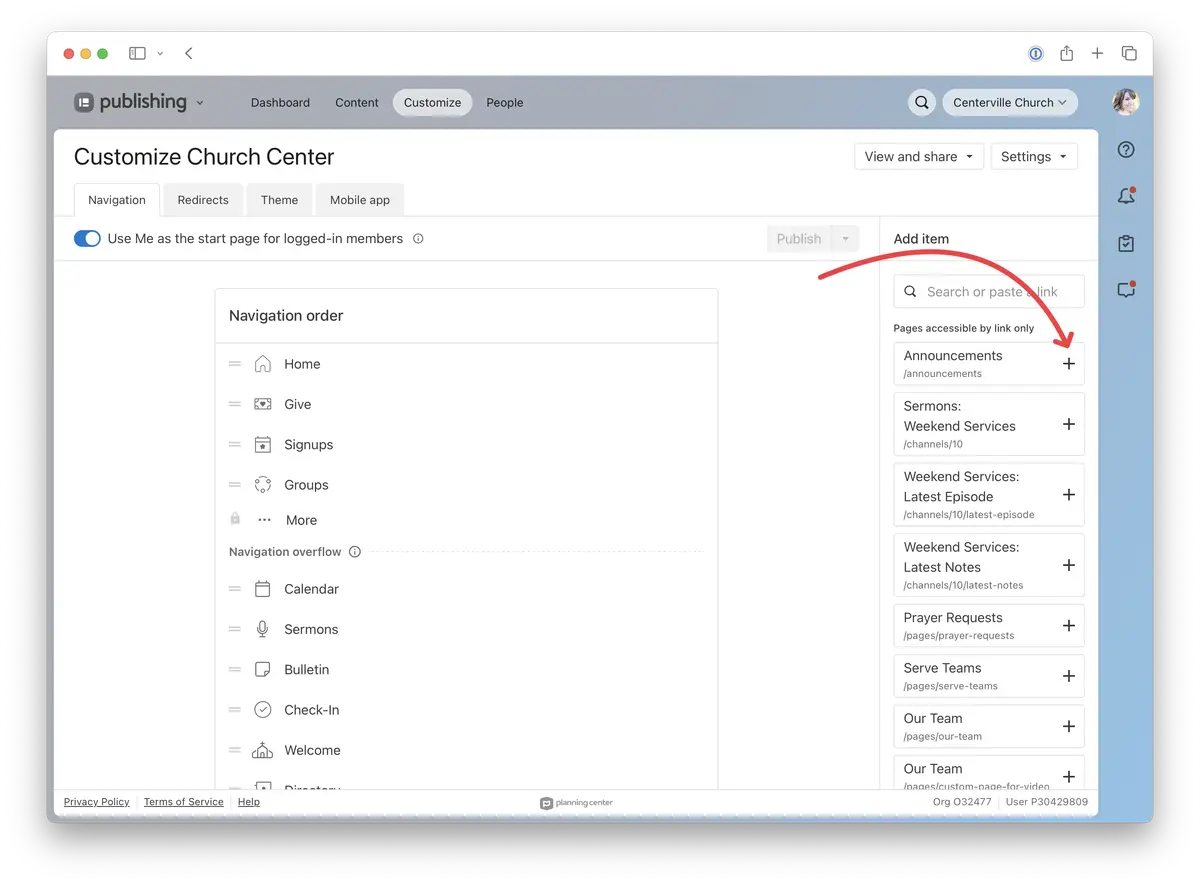
Task: Click the Welcome church icon
Action: point(263,750)
